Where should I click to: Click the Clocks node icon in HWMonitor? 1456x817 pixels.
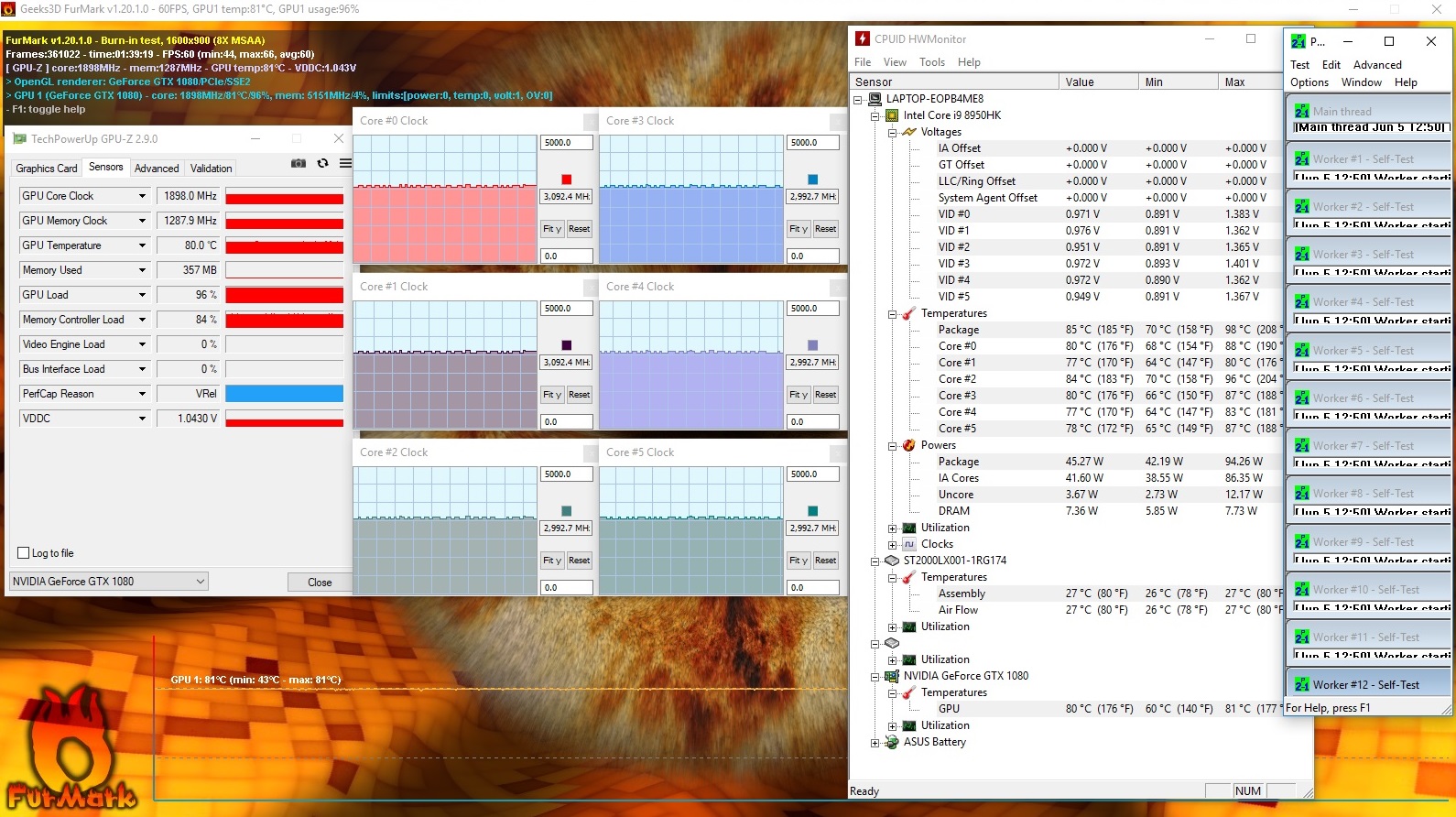(x=909, y=544)
